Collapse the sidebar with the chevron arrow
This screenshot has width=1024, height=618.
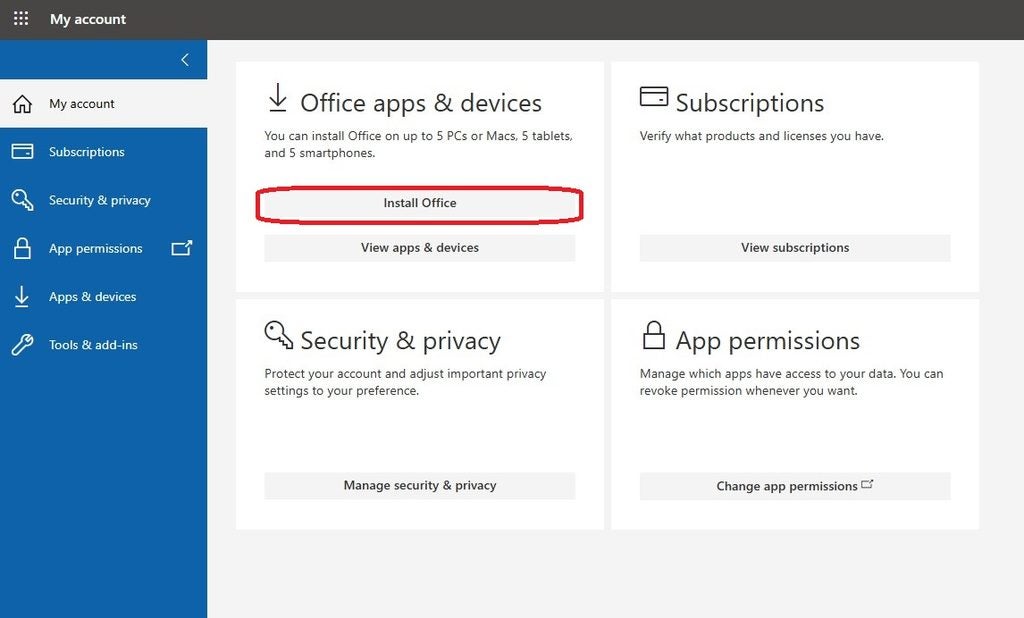tap(185, 60)
